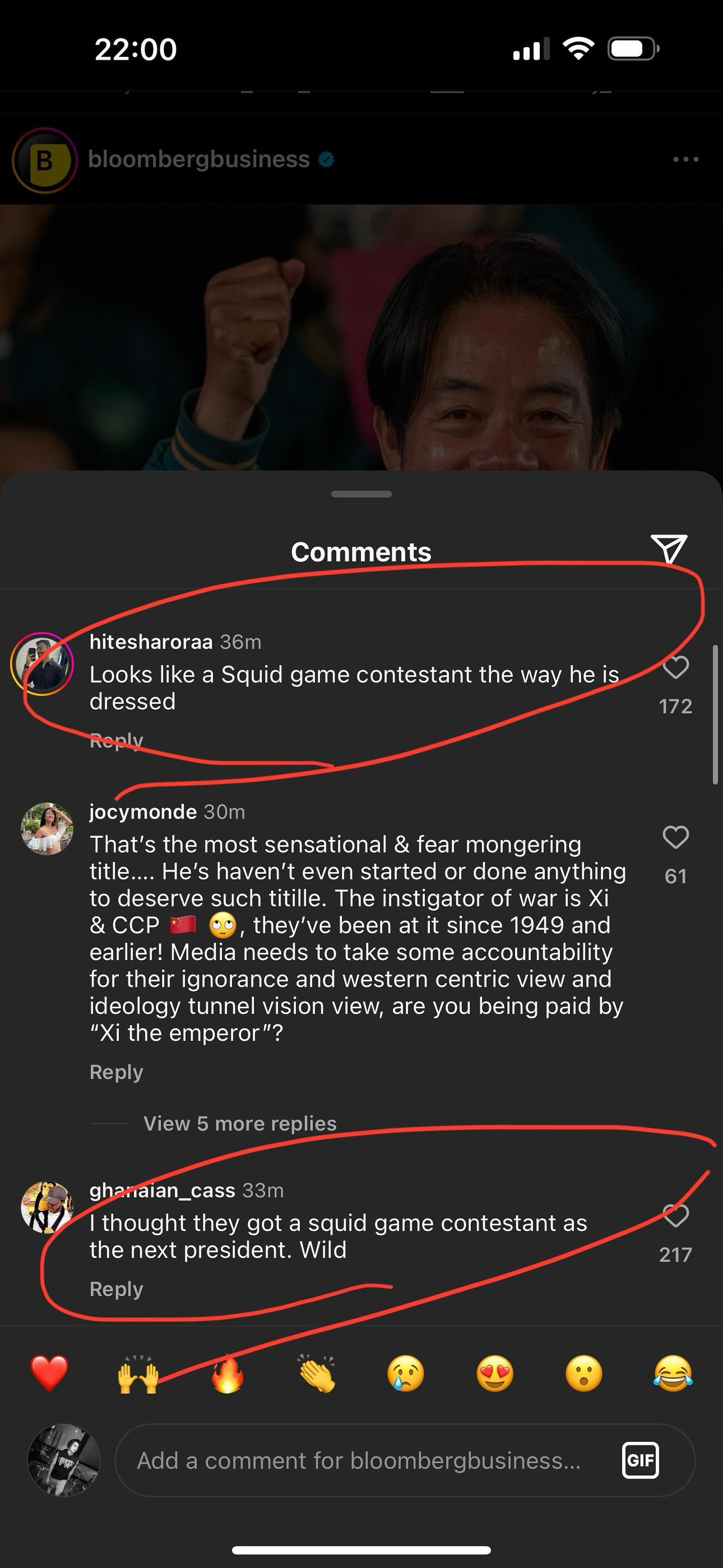The height and width of the screenshot is (1568, 723).
Task: Like hitesharoraa's comment with the heart
Action: [675, 668]
